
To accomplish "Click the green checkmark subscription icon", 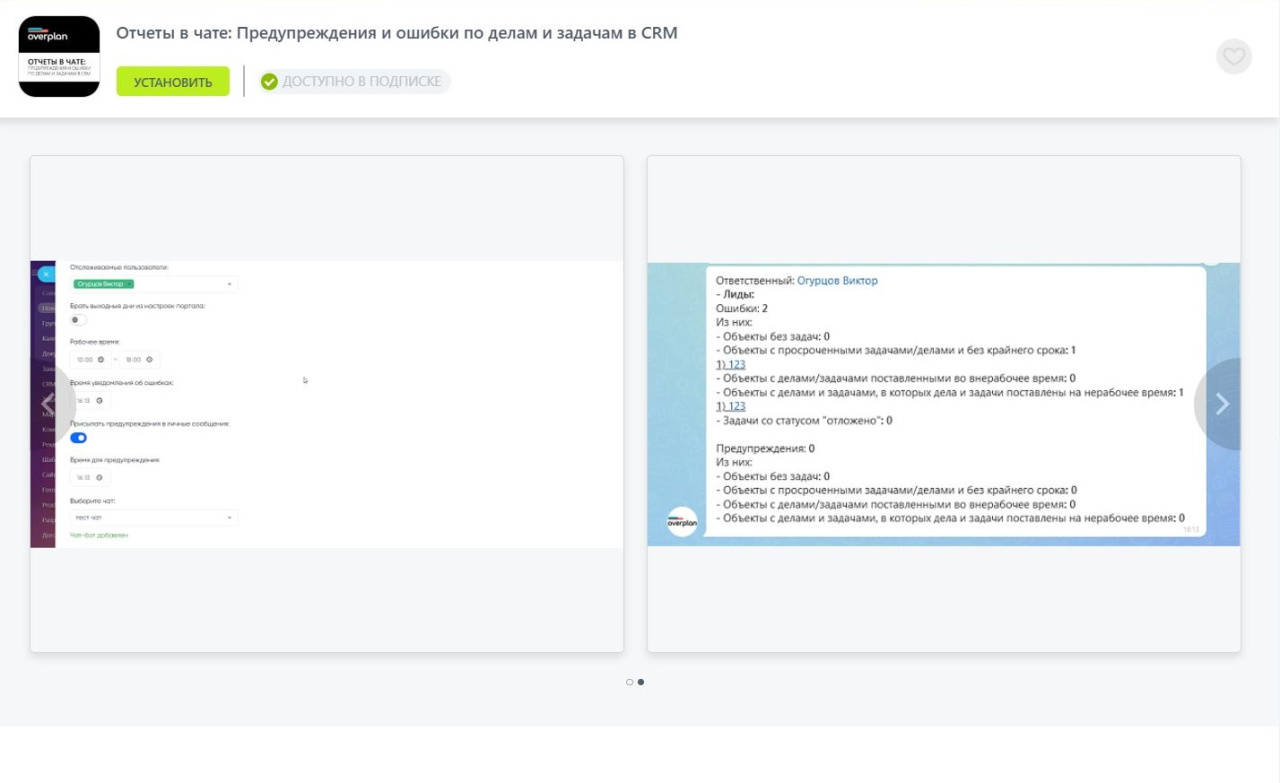I will coord(269,82).
